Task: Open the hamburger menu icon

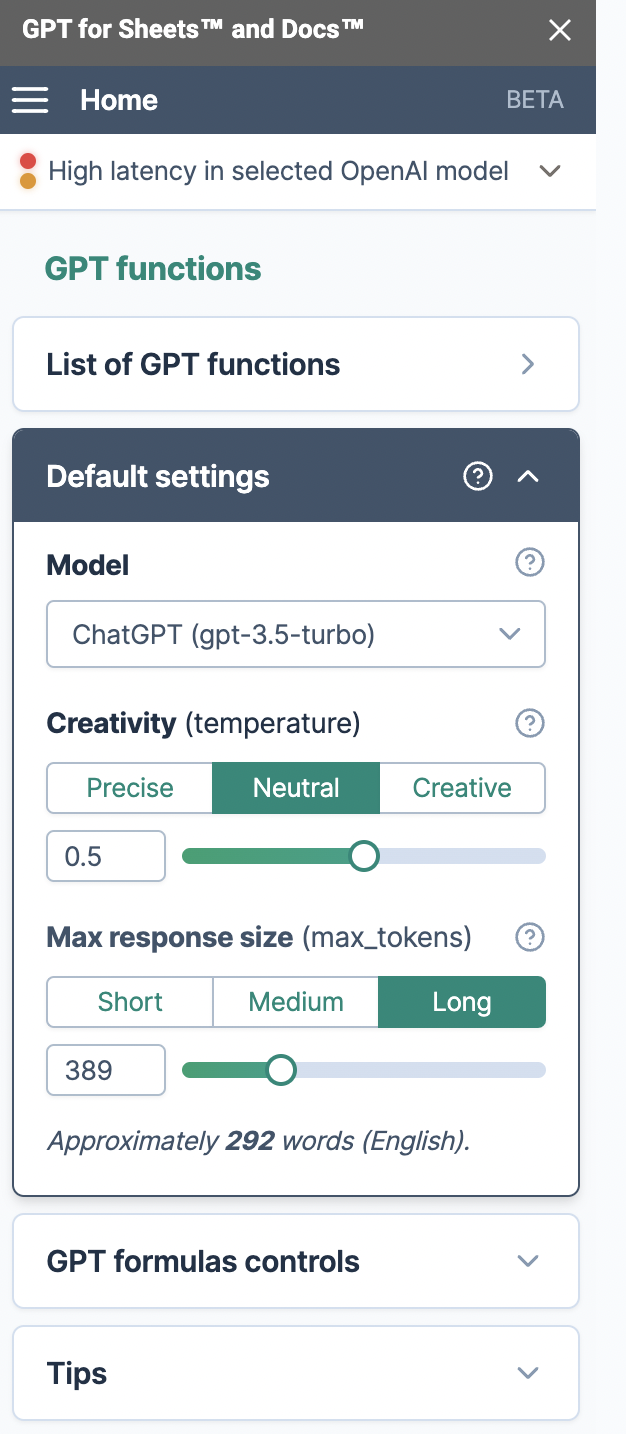Action: tap(30, 100)
